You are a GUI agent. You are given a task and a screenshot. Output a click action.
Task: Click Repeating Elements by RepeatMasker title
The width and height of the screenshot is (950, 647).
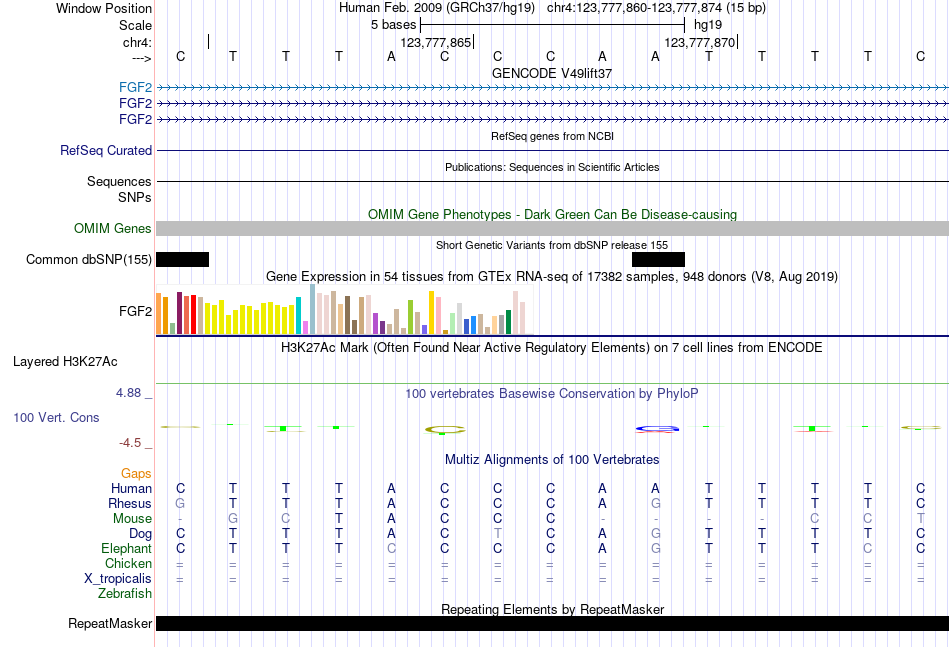tap(552, 609)
